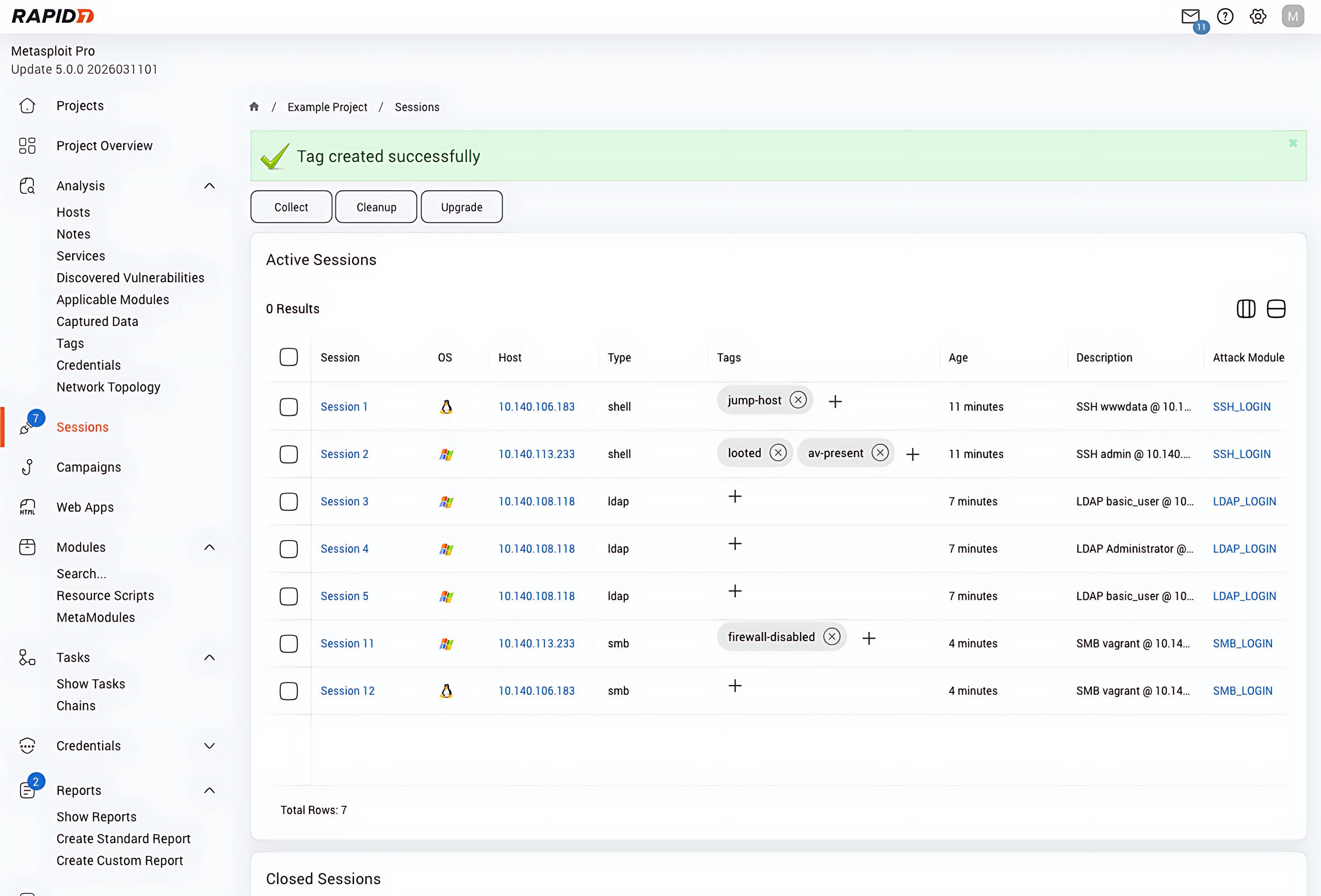The width and height of the screenshot is (1321, 896).
Task: Collapse the Modules section chevron
Action: point(209,547)
